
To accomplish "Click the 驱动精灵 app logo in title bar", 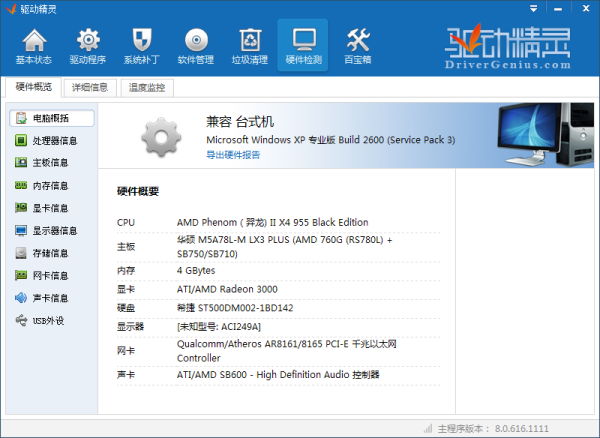I will 11,8.
